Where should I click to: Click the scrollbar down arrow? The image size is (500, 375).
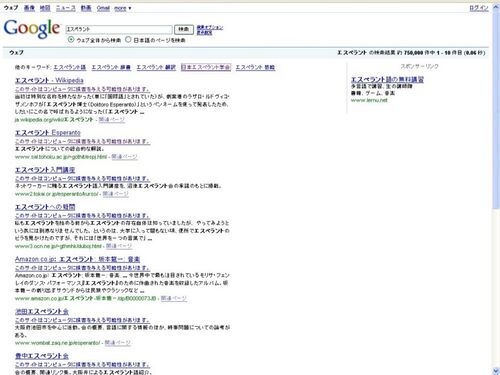tap(496, 371)
